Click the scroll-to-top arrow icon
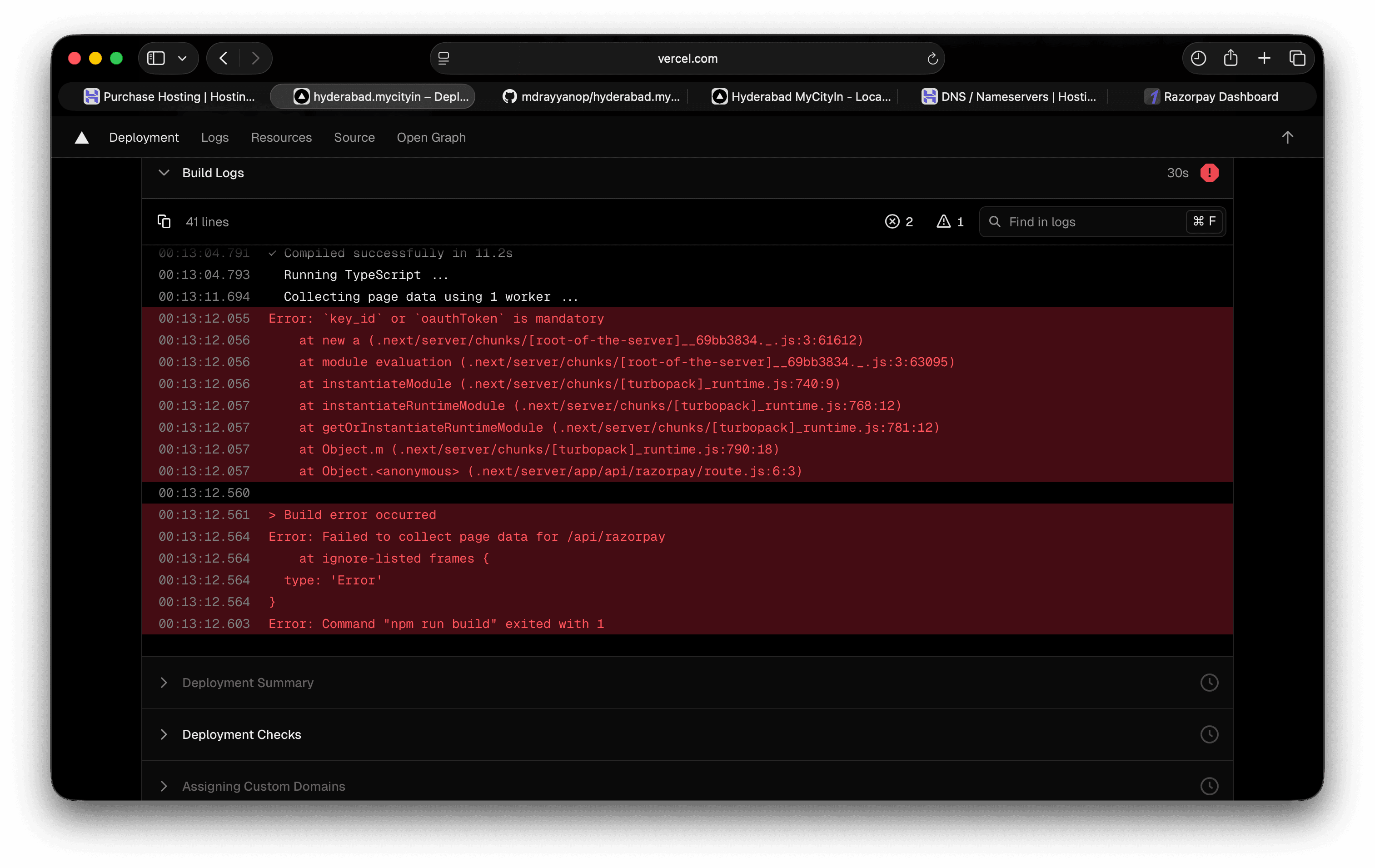 (x=1287, y=138)
